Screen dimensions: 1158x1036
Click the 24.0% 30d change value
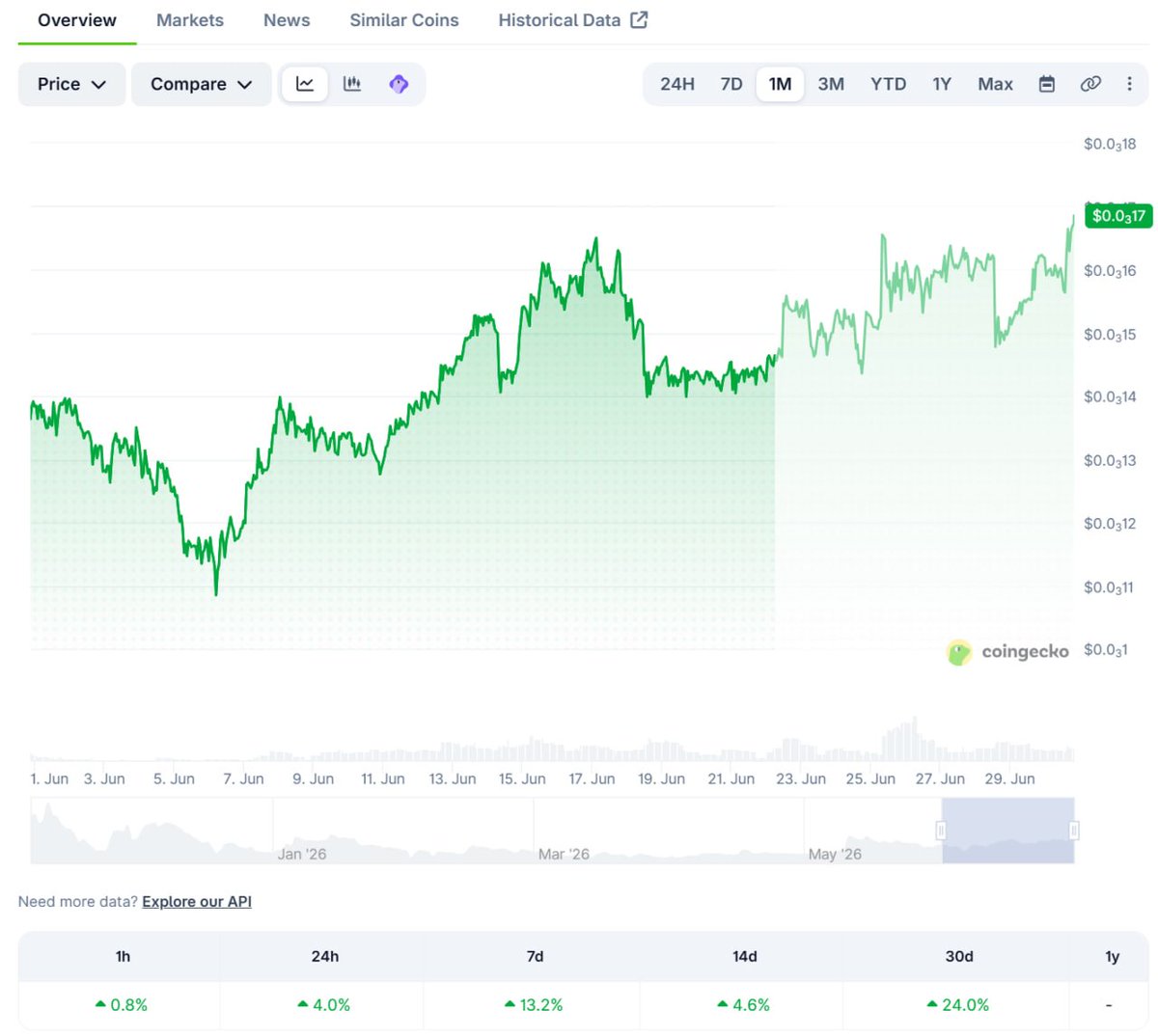tap(958, 1005)
